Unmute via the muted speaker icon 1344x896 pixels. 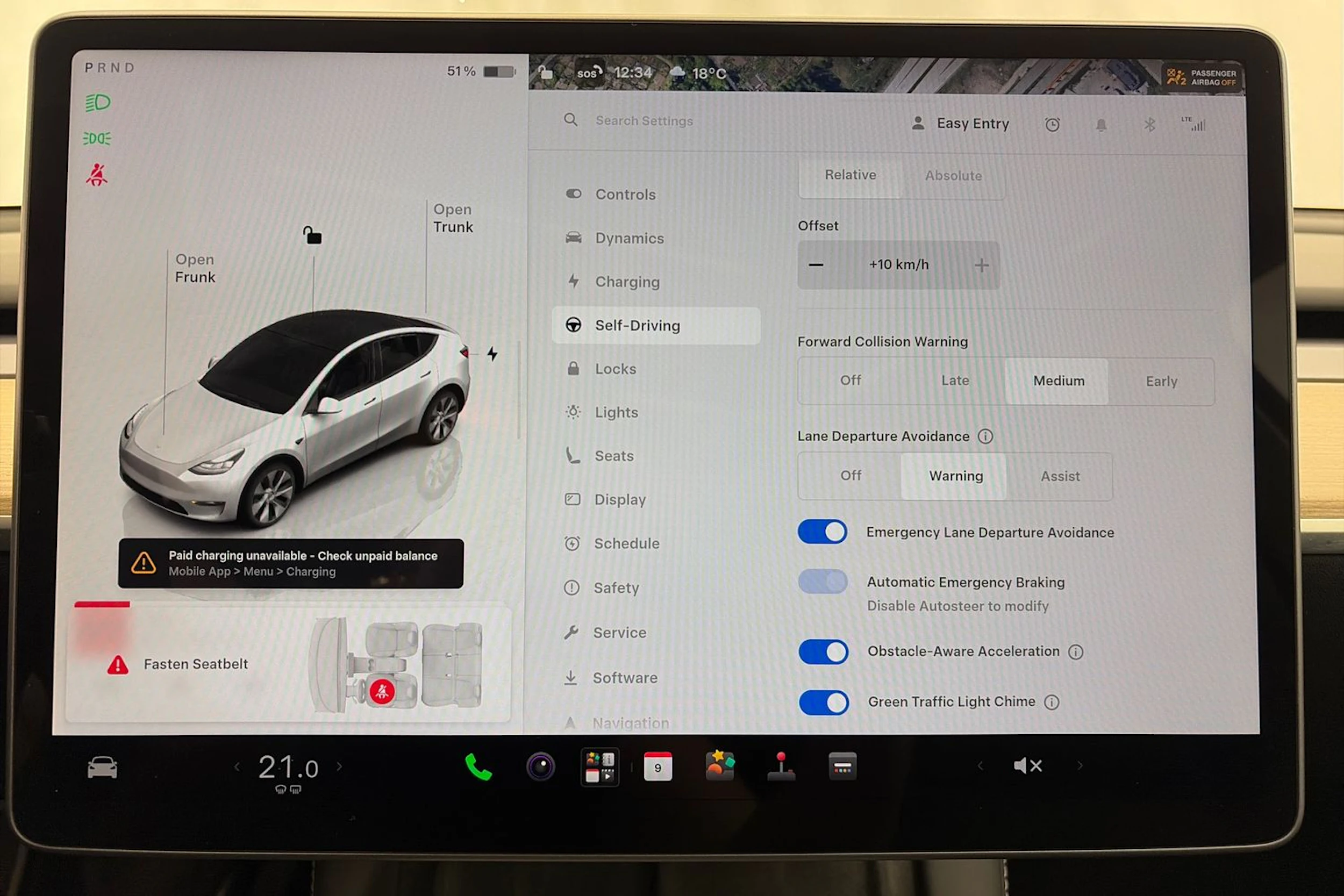(1027, 766)
